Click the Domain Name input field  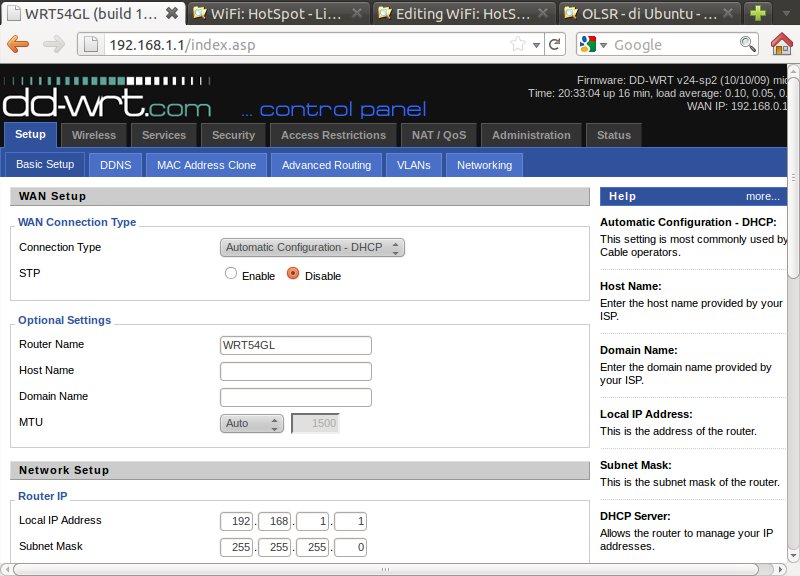coord(296,397)
